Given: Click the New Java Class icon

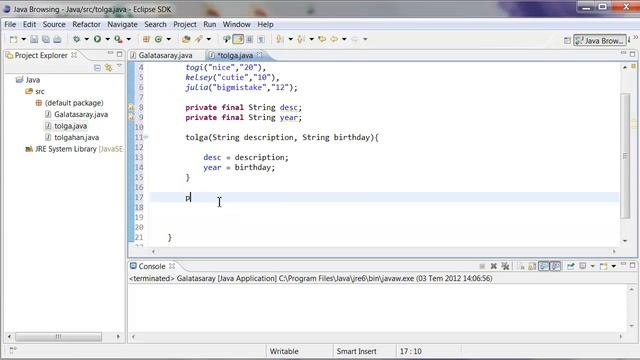Looking at the screenshot, I should tap(158, 39).
